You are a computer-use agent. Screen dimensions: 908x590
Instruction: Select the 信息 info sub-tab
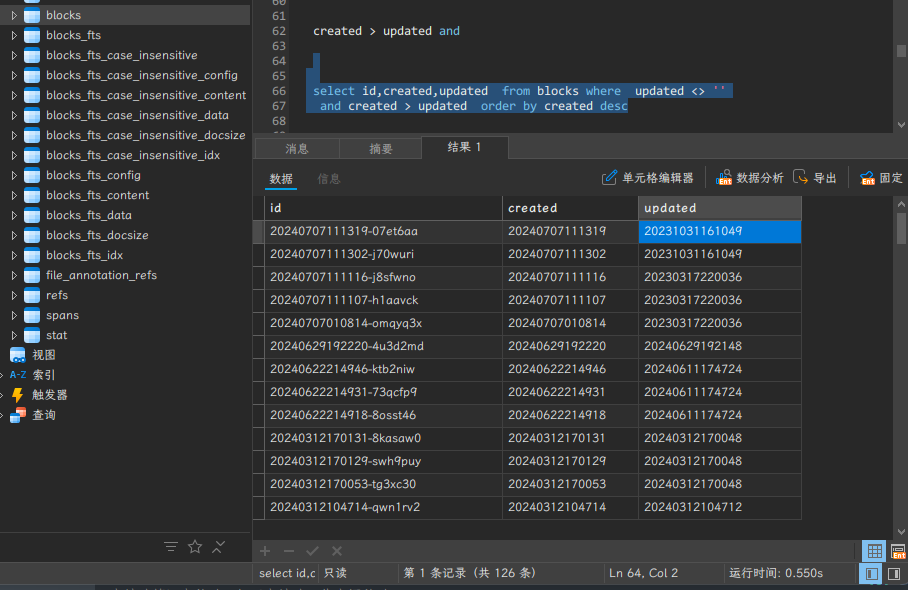[329, 179]
